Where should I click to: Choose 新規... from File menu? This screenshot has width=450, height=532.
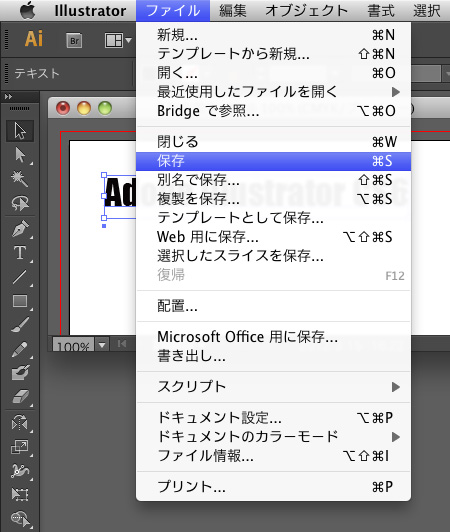pos(273,35)
